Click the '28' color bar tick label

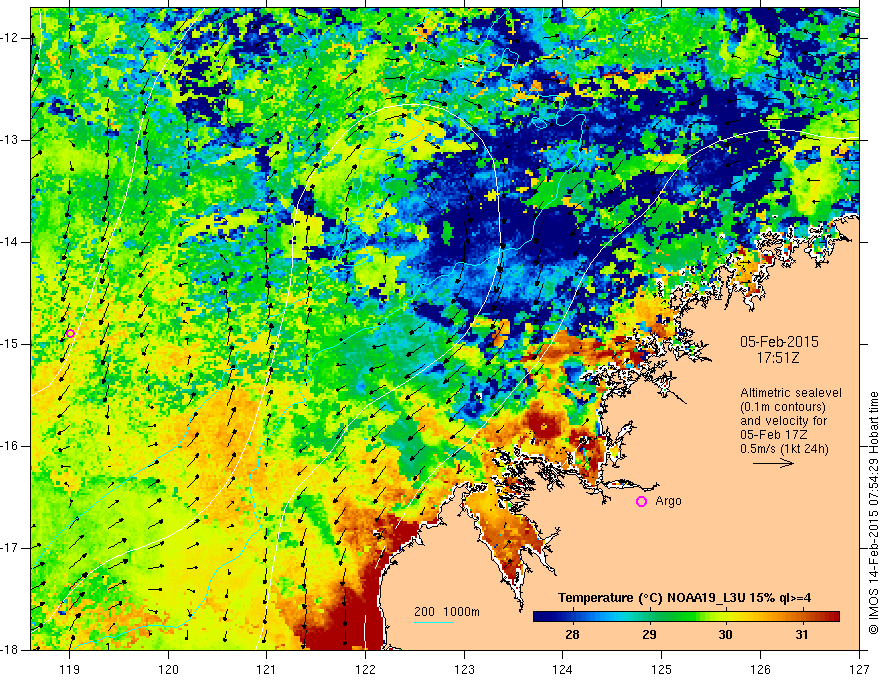click(572, 635)
